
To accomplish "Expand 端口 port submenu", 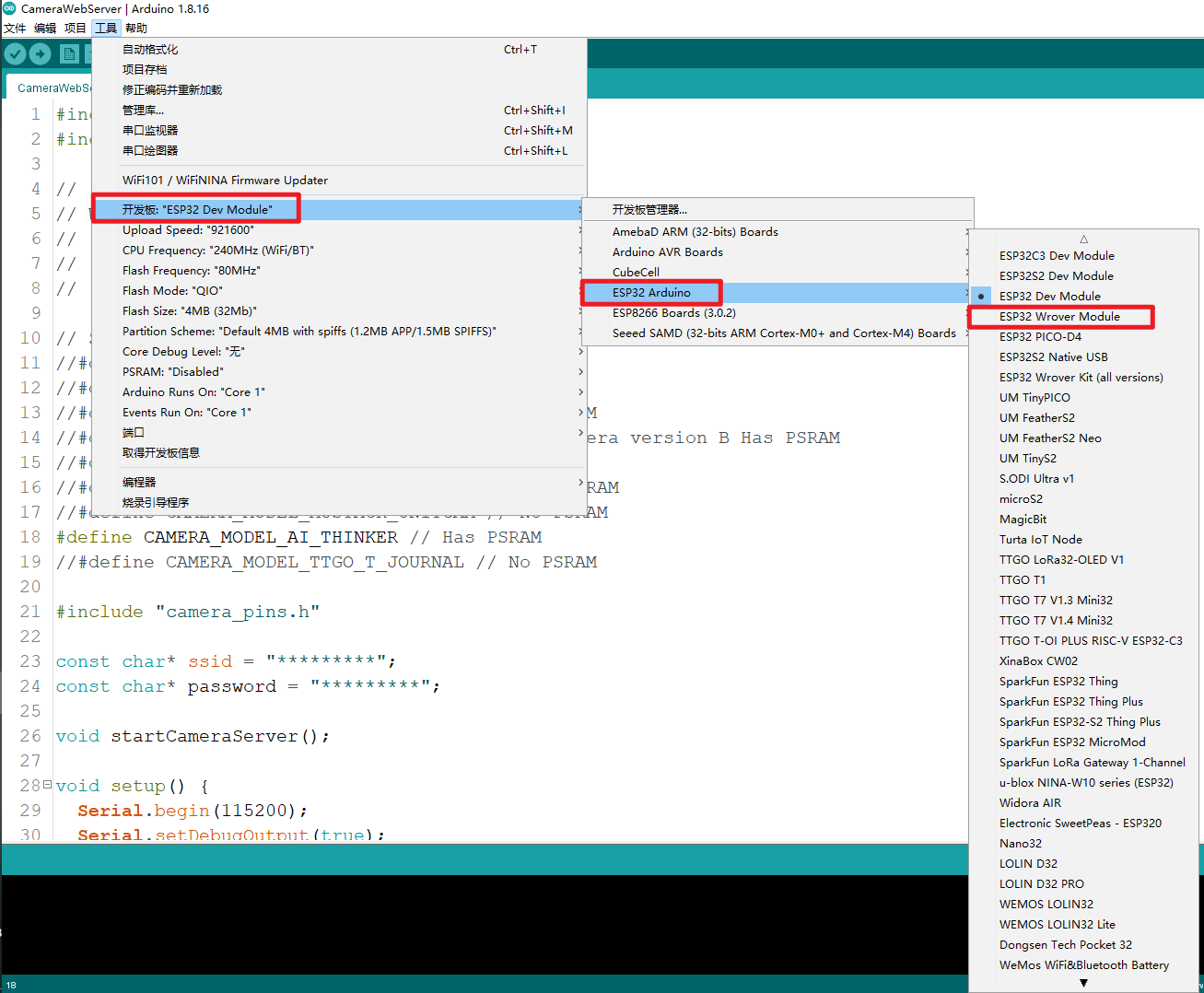I will (339, 433).
